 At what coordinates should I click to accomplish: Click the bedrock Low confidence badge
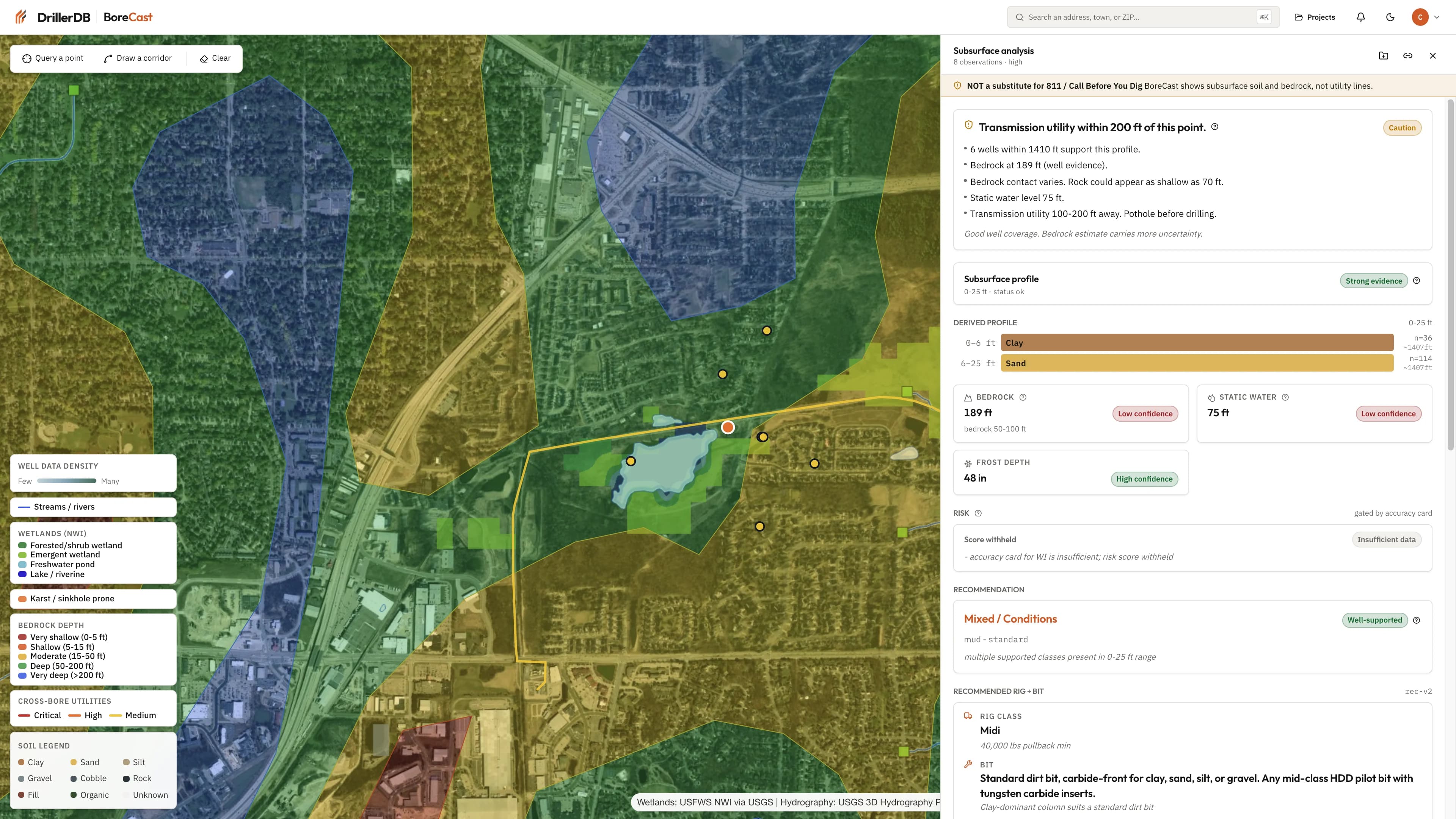tap(1145, 414)
